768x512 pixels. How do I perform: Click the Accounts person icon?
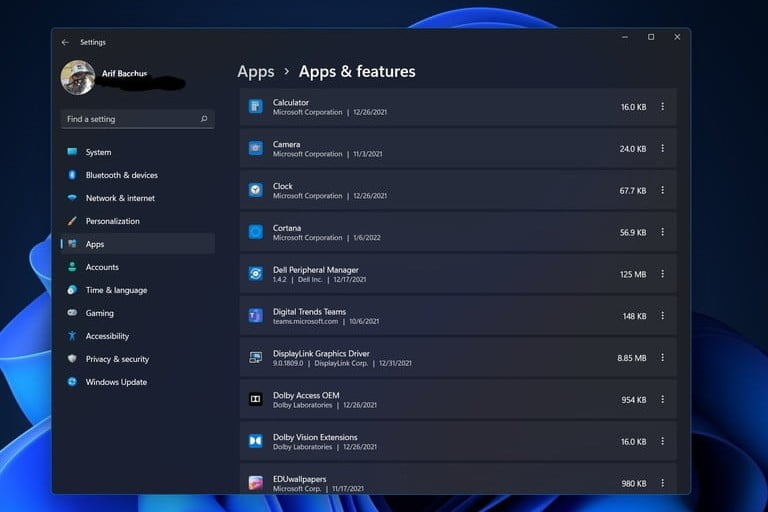tap(72, 267)
